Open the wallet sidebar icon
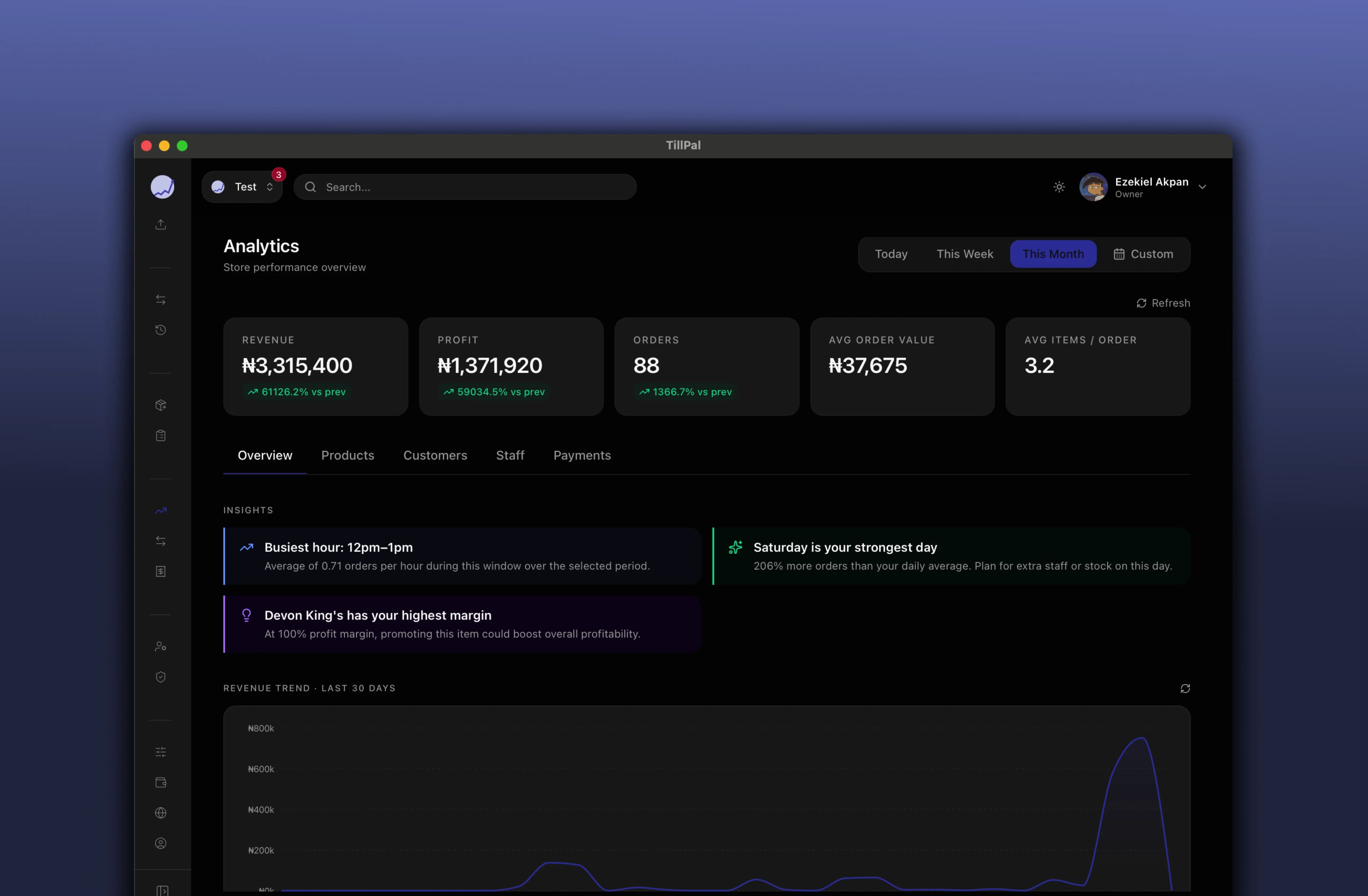 [161, 782]
